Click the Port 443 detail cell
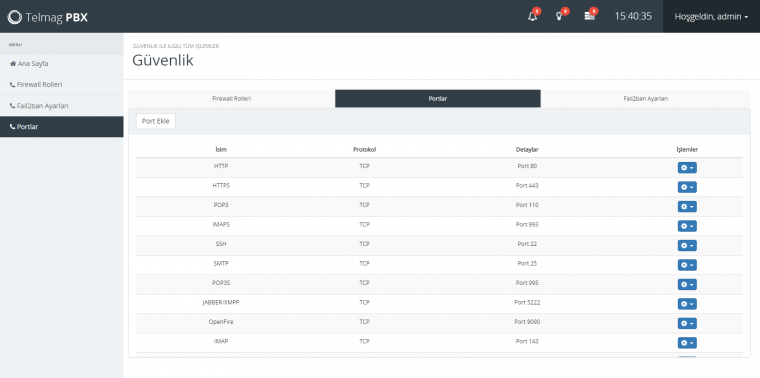Viewport: 760px width, 378px height. pyautogui.click(x=527, y=186)
